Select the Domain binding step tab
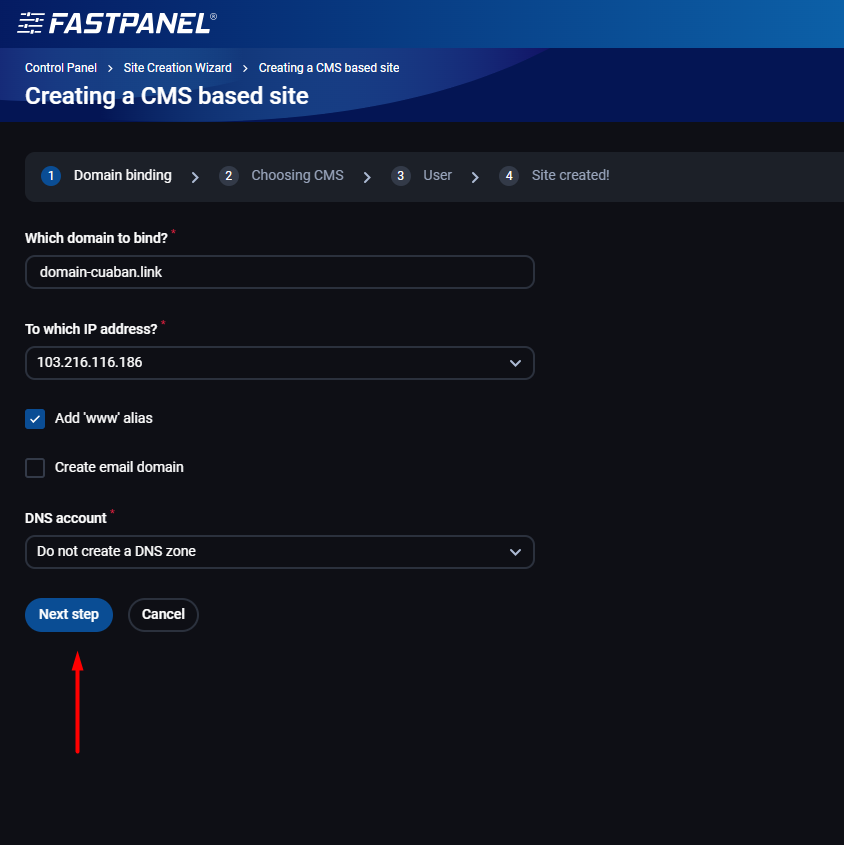The image size is (844, 845). (122, 176)
